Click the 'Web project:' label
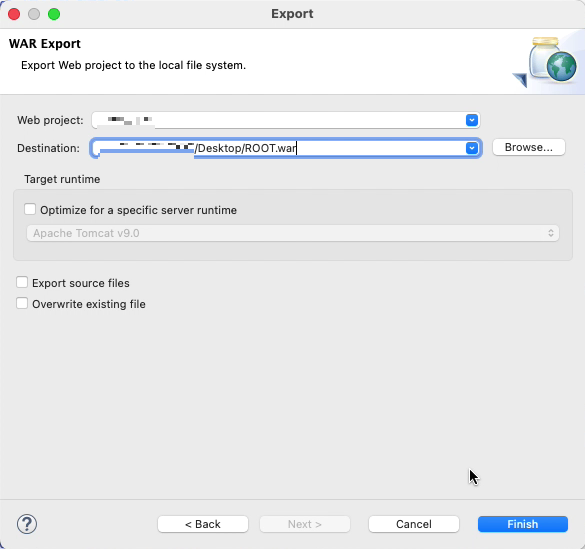The height and width of the screenshot is (549, 585). pyautogui.click(x=50, y=120)
